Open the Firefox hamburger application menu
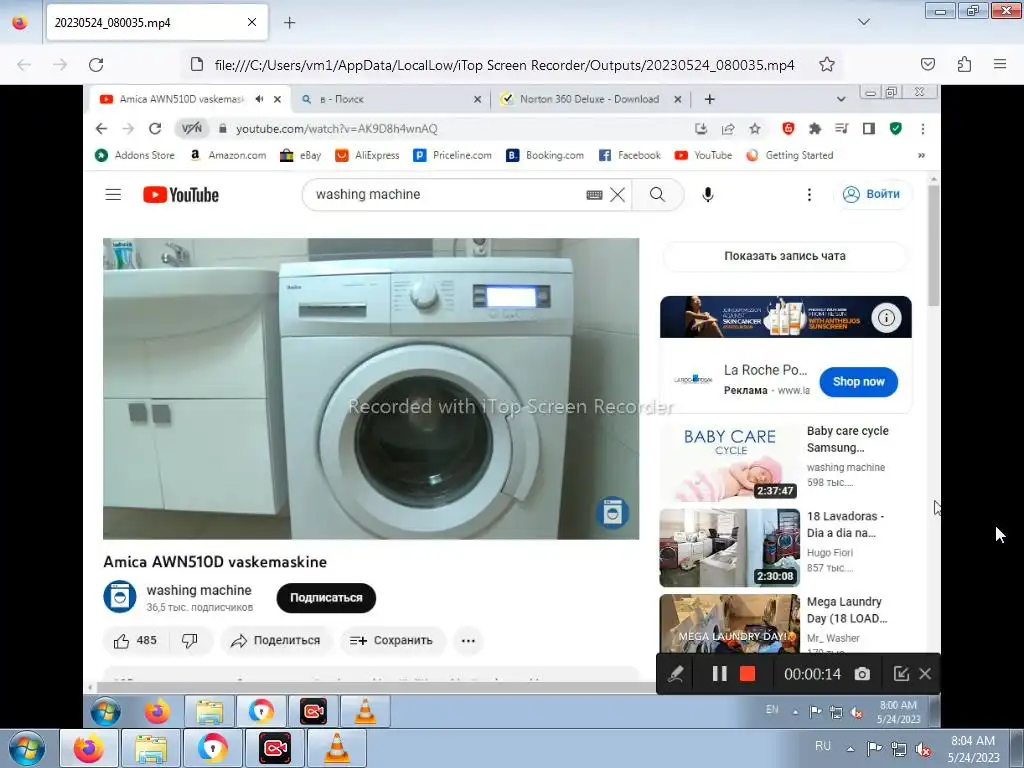This screenshot has height=768, width=1024. [1000, 64]
